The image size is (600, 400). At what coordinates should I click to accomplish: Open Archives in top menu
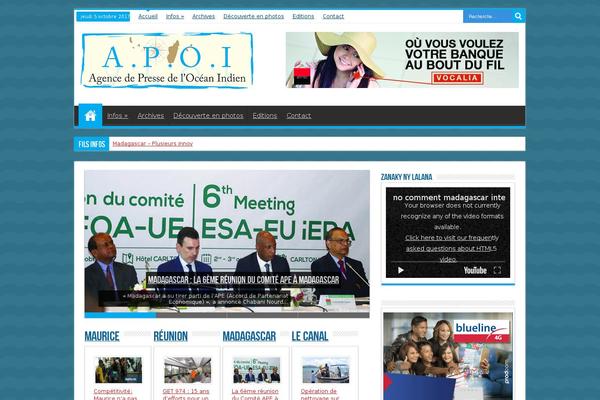pyautogui.click(x=203, y=16)
